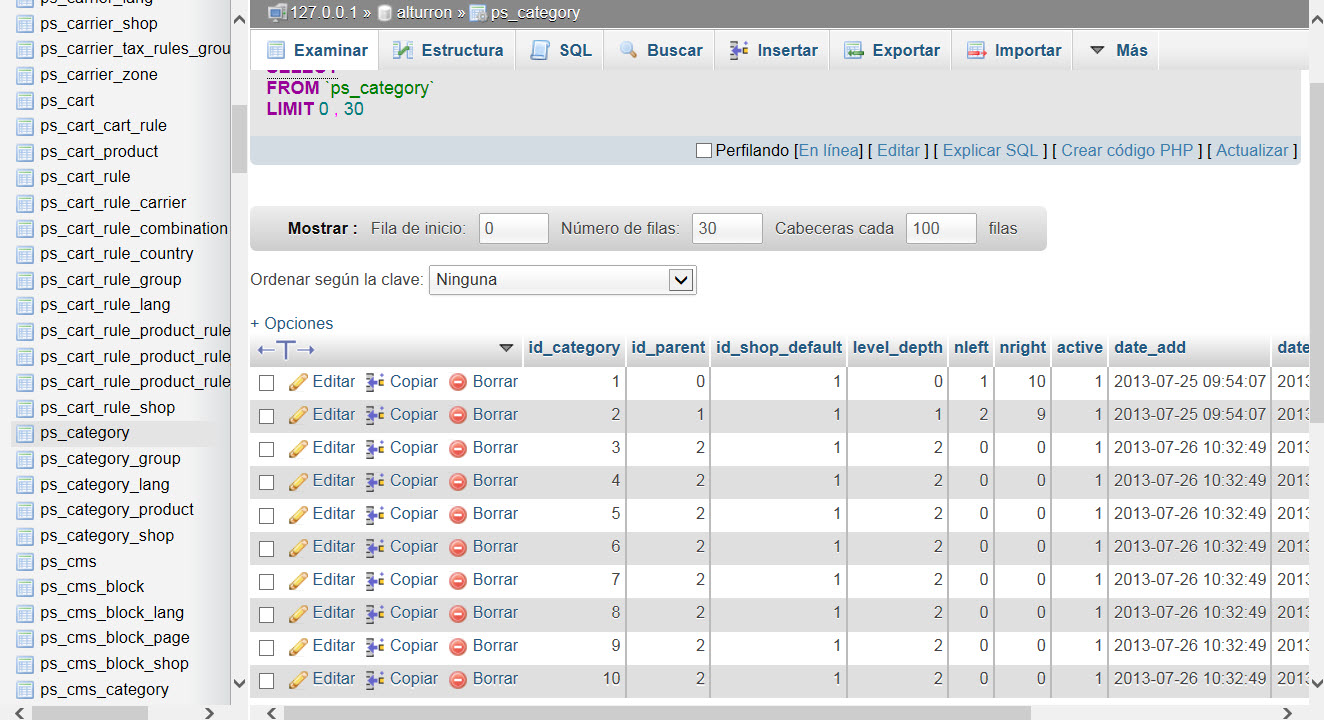Screen dimensions: 1324x720
Task: Open the alturron database breadcrumb link
Action: coord(425,13)
